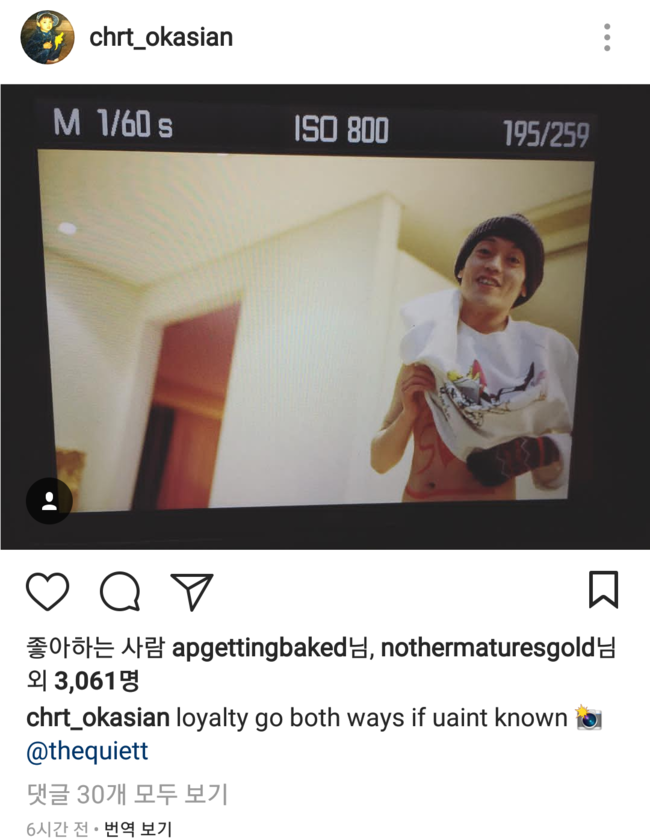The height and width of the screenshot is (840, 650).
Task: Tap 번역 보기 to see translation
Action: coord(138,829)
